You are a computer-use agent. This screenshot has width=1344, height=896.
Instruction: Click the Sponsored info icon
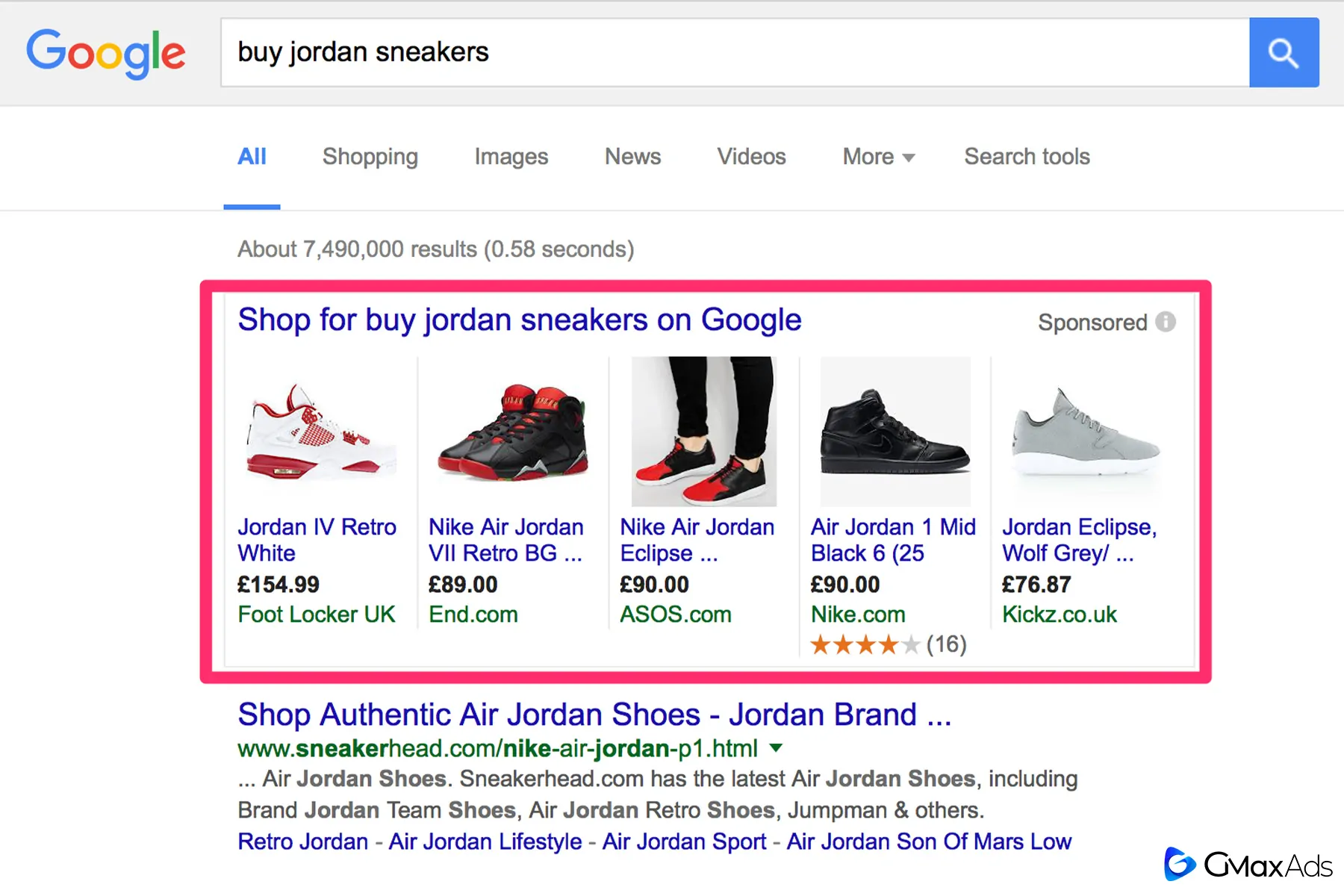1166,322
